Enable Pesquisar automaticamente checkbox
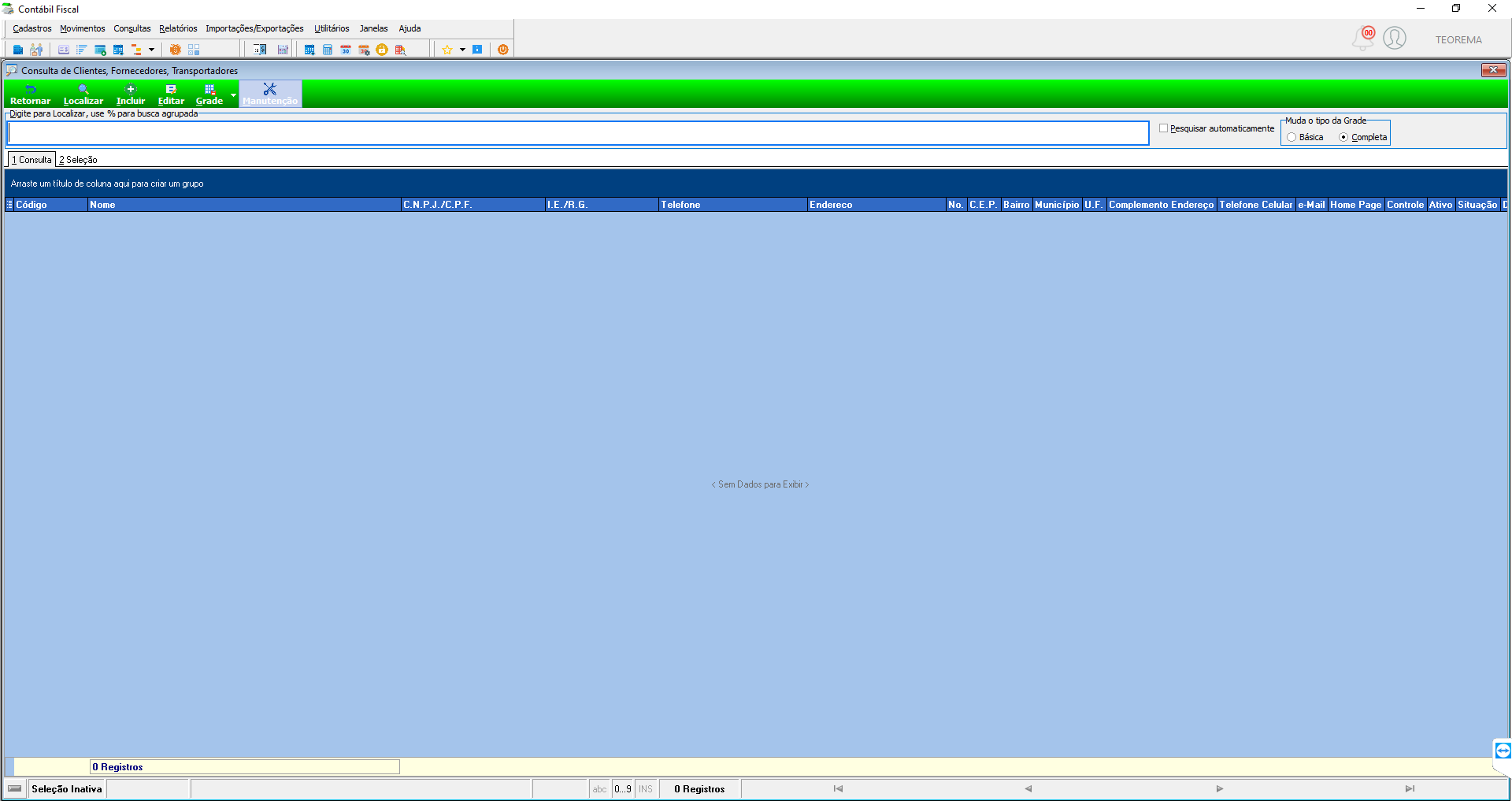 coord(1163,128)
